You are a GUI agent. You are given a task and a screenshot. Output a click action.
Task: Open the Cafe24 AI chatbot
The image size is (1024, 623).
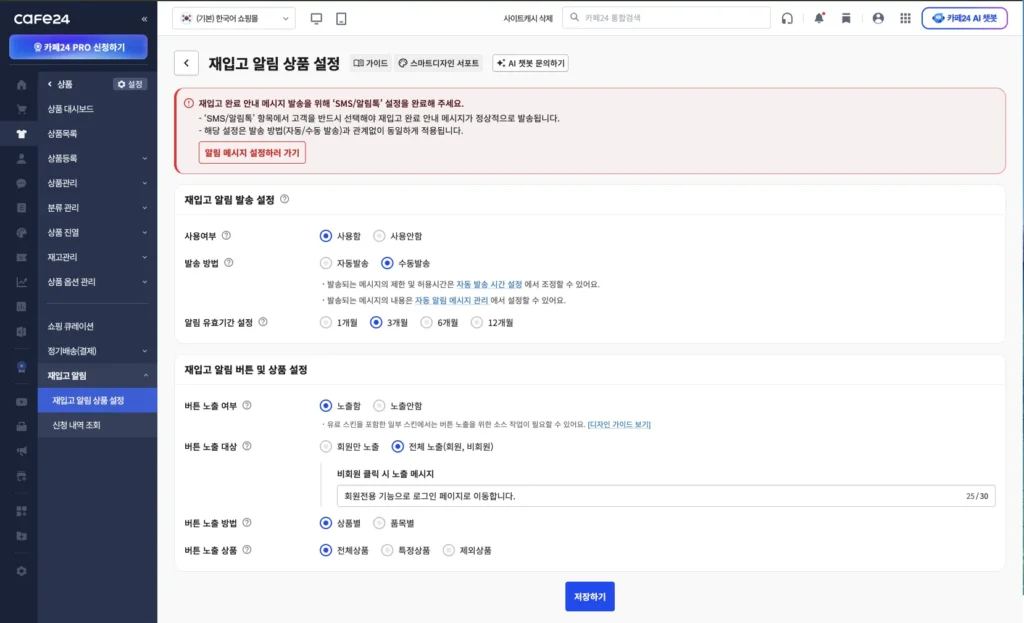point(965,17)
